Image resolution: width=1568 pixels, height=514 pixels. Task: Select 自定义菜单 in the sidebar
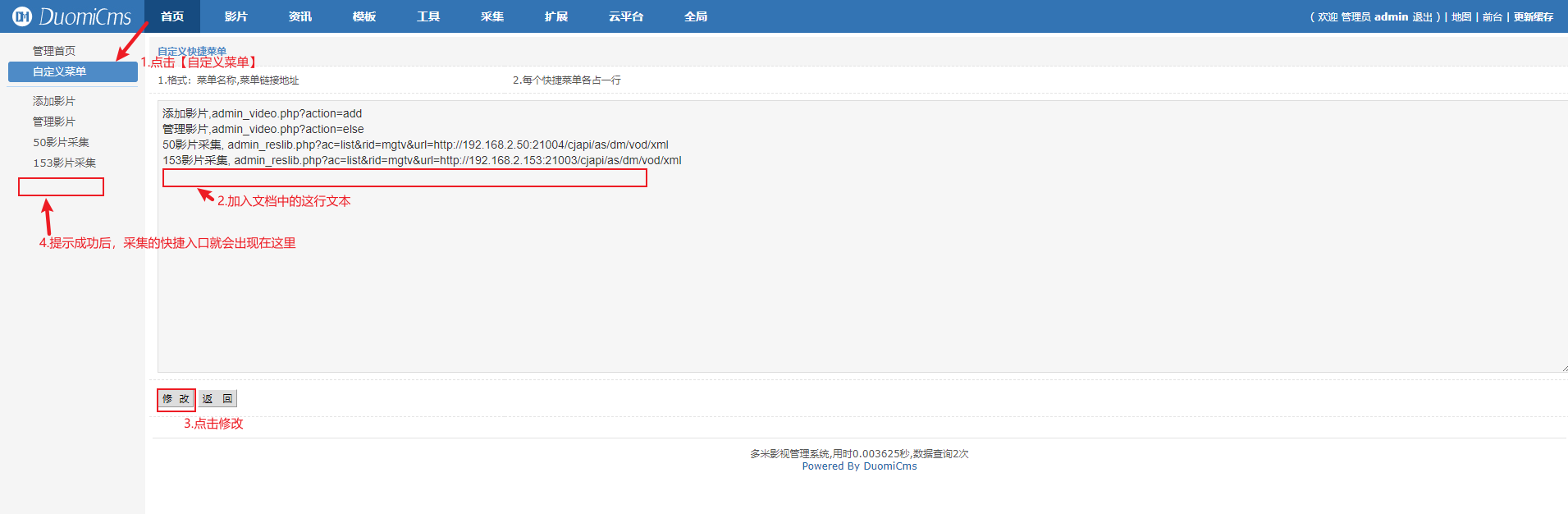click(60, 71)
